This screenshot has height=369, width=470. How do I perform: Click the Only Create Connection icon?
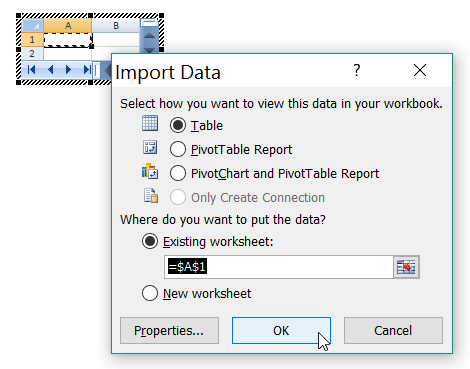click(151, 196)
